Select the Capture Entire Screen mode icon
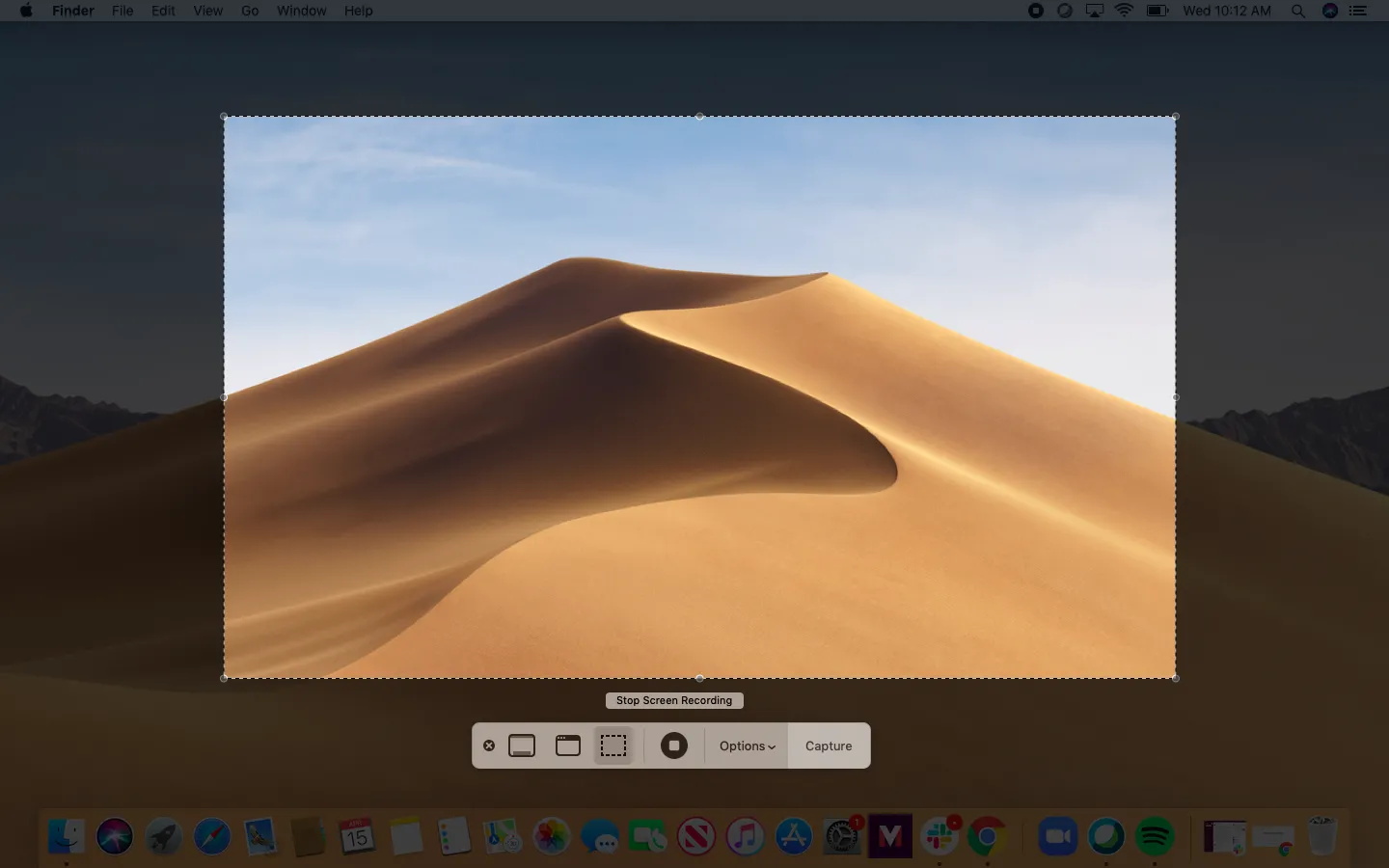 tap(522, 746)
